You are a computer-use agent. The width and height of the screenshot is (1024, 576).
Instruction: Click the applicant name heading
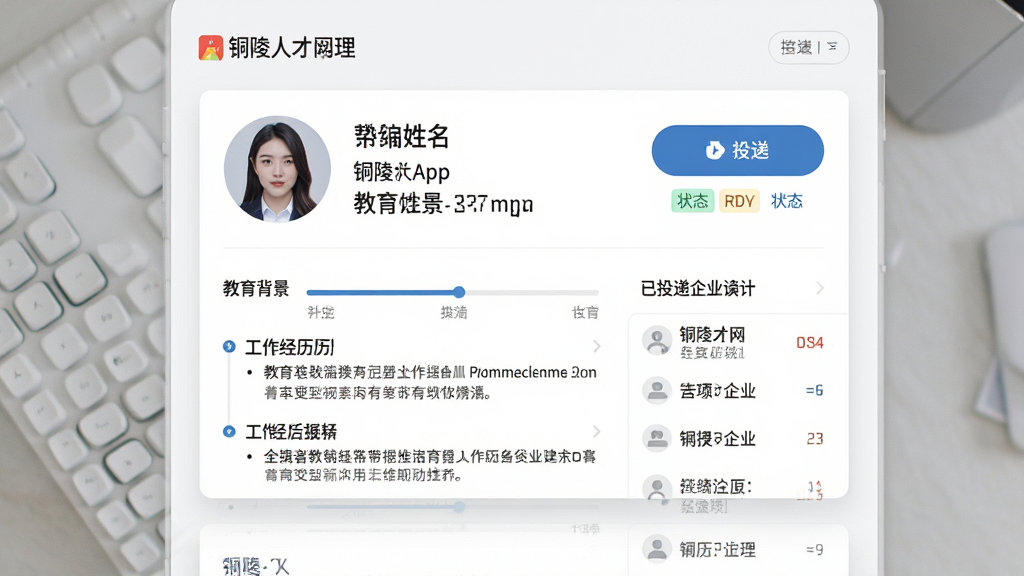(402, 136)
